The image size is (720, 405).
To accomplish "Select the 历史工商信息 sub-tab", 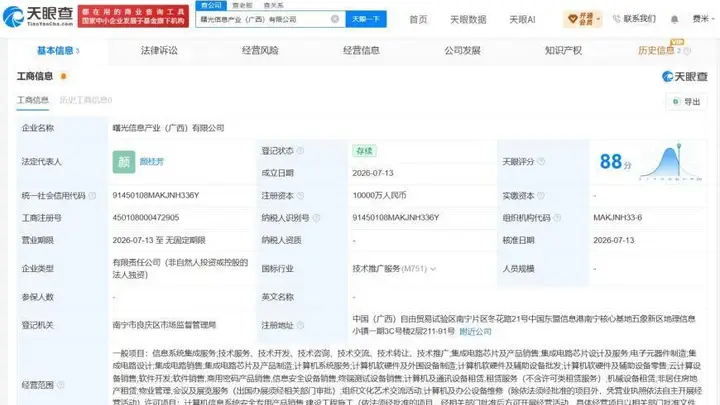I will tap(85, 100).
